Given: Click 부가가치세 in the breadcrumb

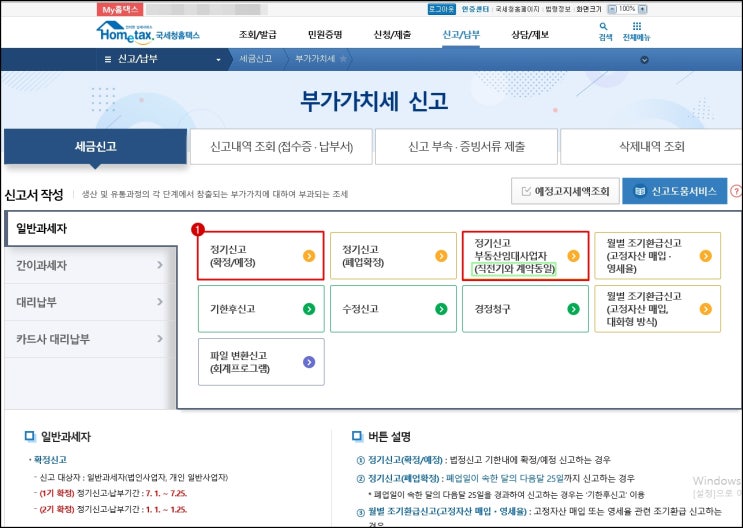Looking at the screenshot, I should click(315, 59).
